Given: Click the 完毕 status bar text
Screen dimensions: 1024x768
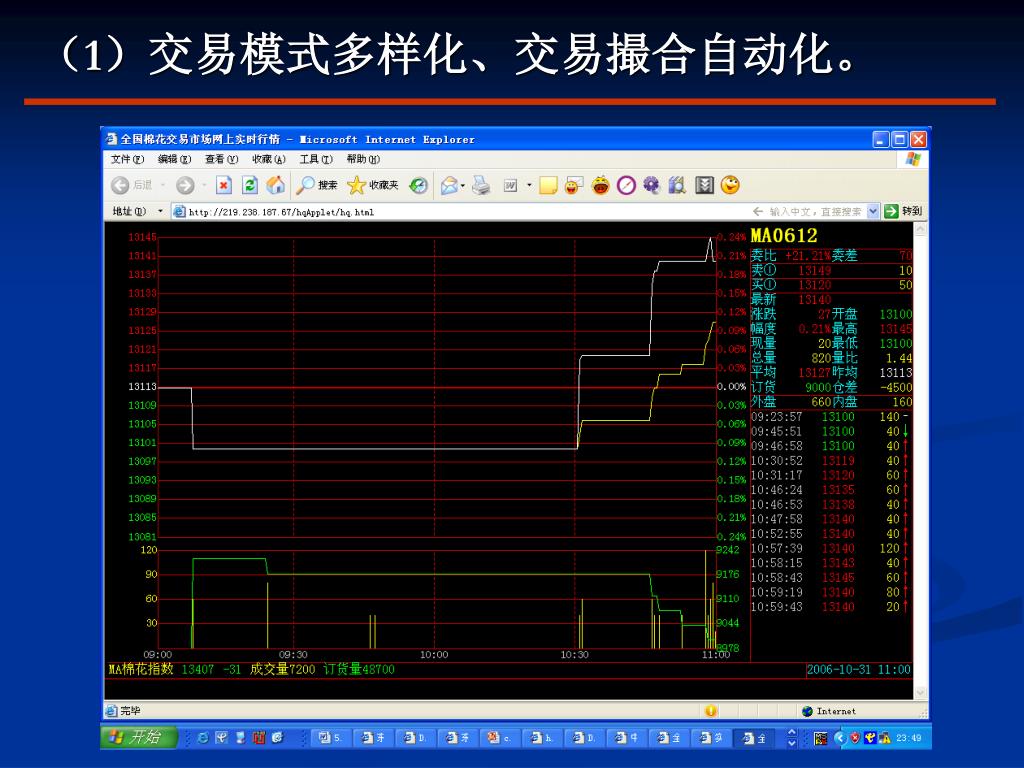Looking at the screenshot, I should (x=131, y=711).
